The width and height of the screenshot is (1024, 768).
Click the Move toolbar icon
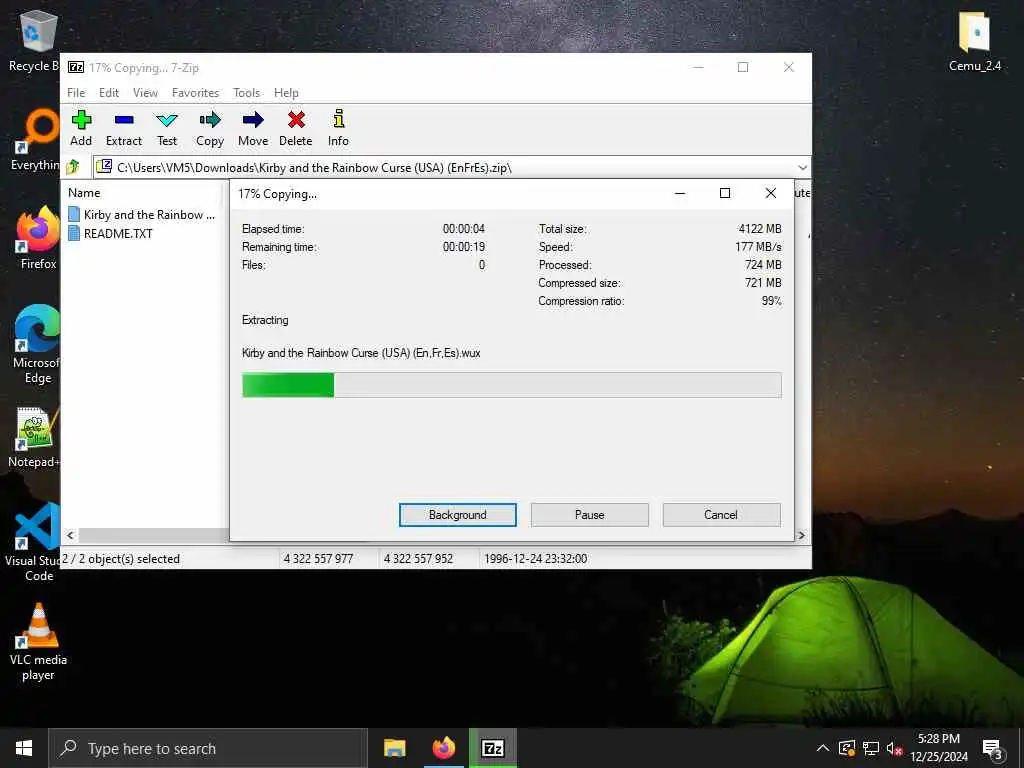pos(253,120)
